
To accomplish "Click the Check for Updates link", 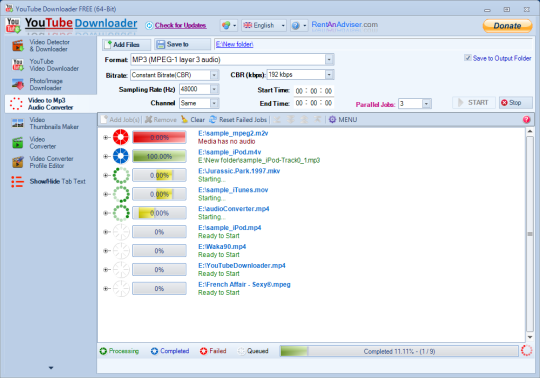I will click(x=180, y=25).
